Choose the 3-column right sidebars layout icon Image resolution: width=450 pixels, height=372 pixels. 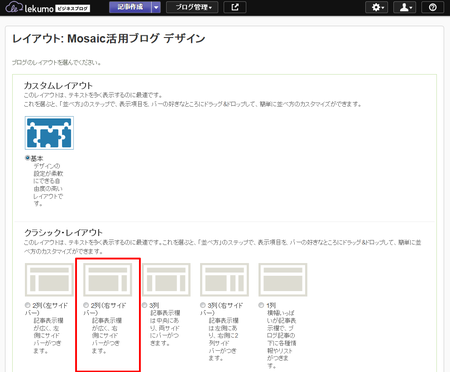pyautogui.click(x=224, y=279)
